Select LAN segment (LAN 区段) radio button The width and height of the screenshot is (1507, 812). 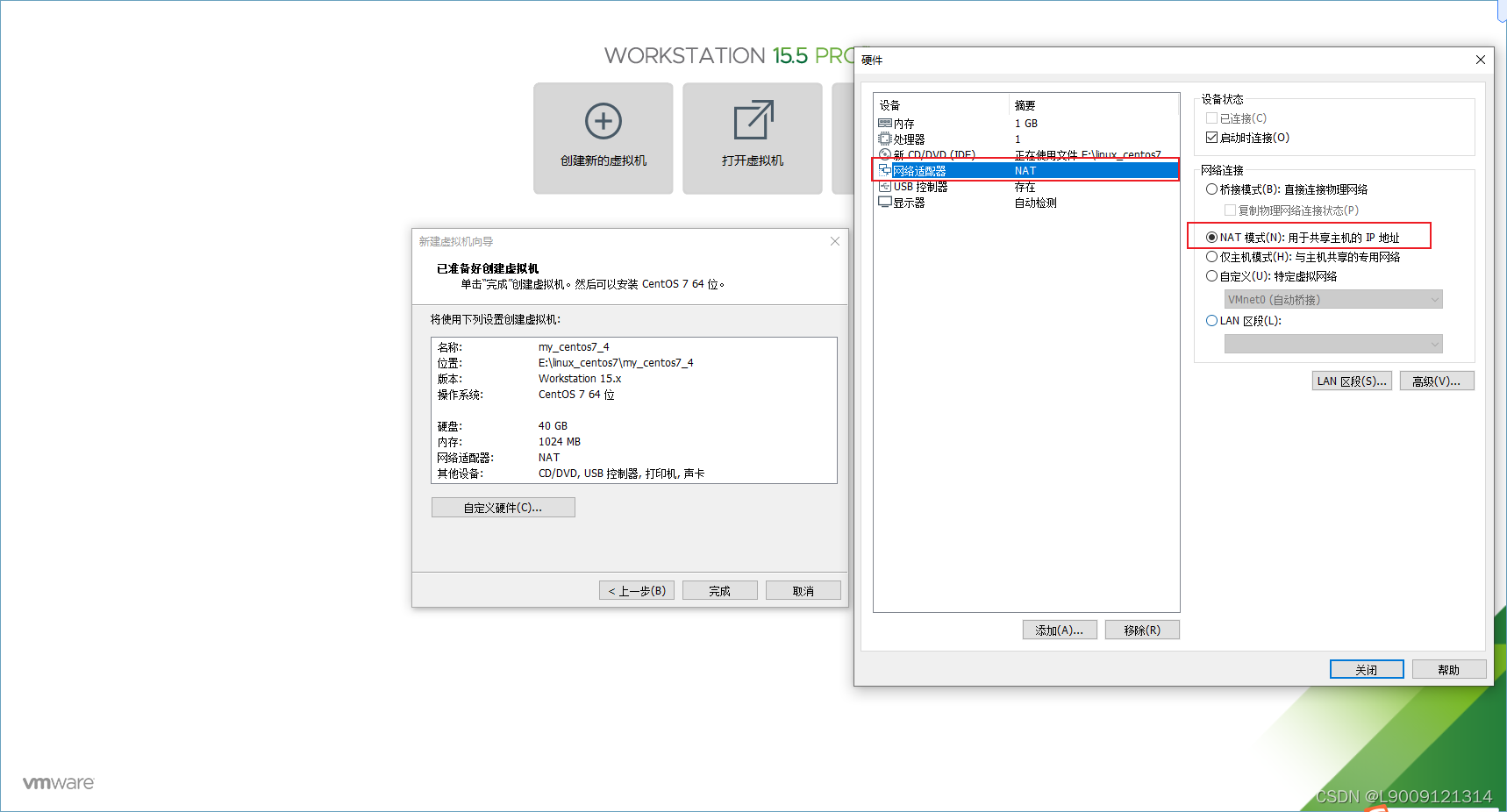(1211, 321)
